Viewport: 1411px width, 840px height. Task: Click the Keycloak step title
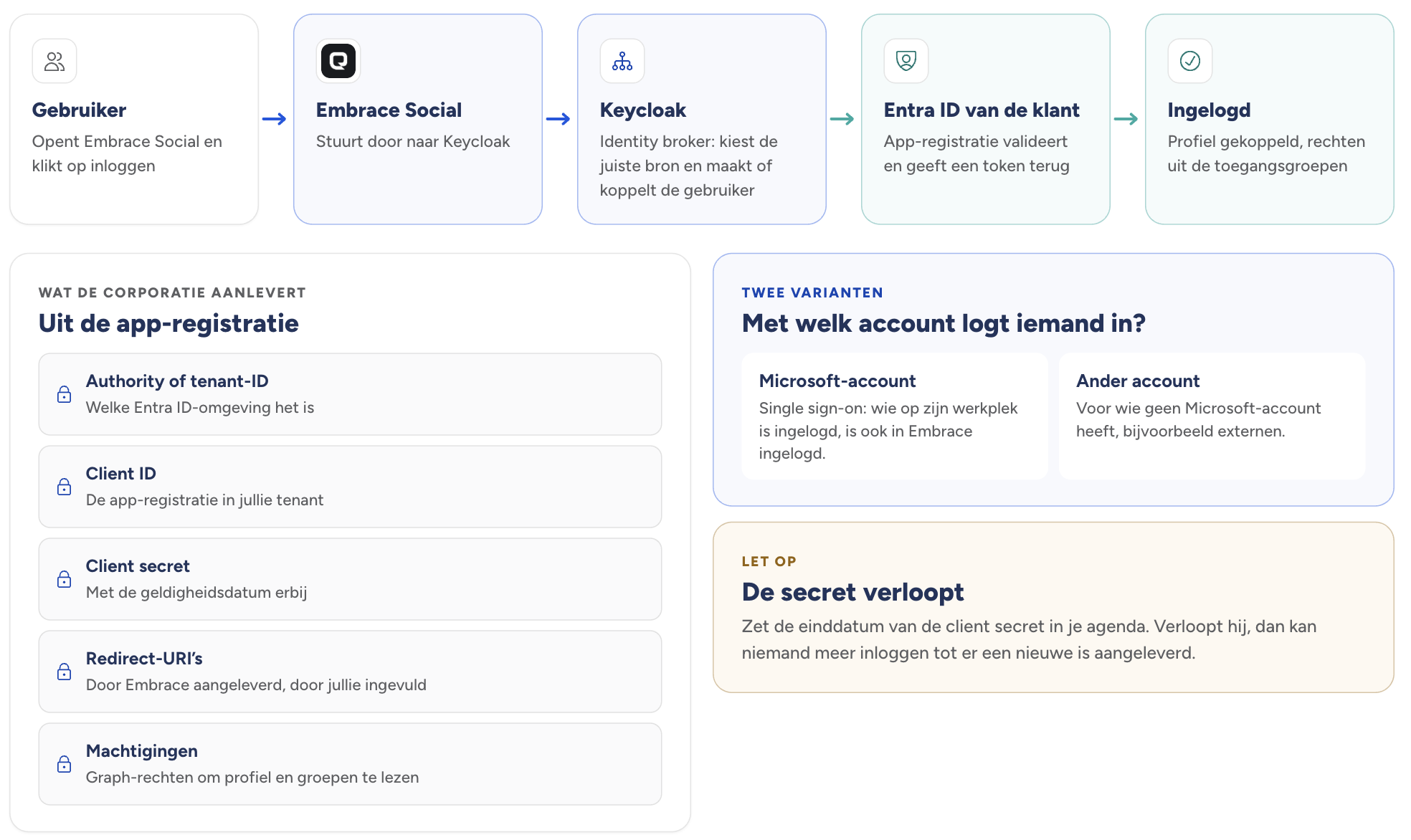pos(642,110)
